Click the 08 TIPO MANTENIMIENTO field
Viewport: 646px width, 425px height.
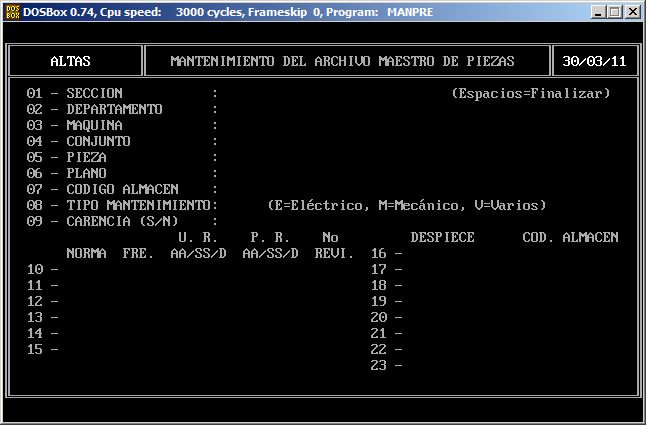240,205
